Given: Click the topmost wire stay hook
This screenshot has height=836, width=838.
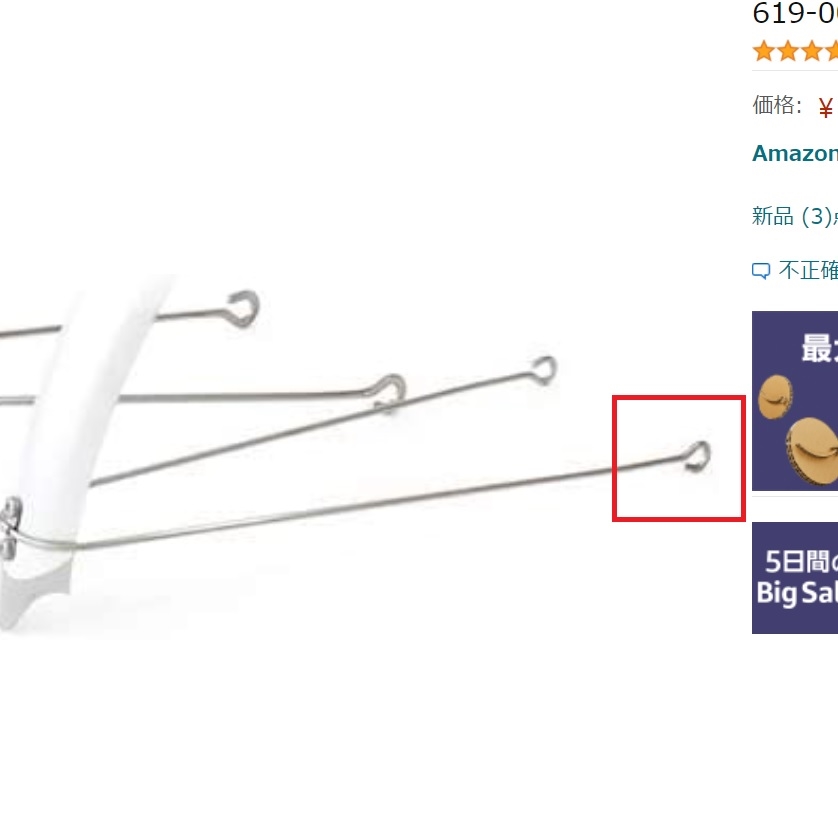Looking at the screenshot, I should click(244, 308).
